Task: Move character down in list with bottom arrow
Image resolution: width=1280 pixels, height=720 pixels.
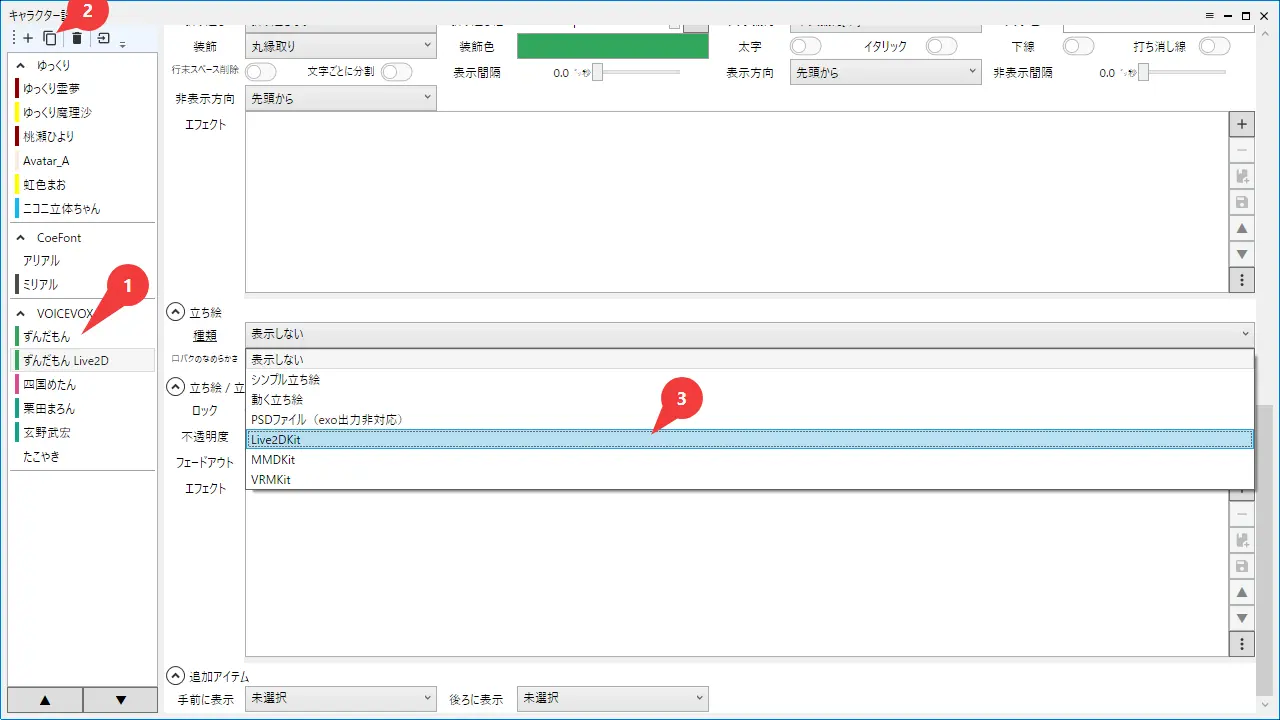Action: pyautogui.click(x=121, y=700)
